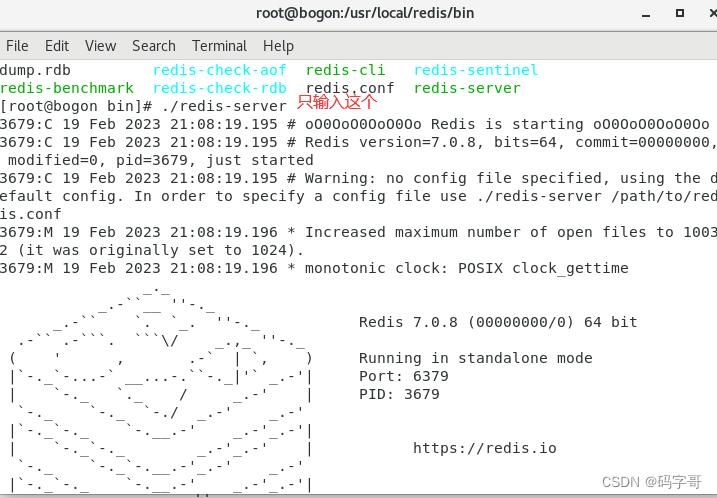717x498 pixels.
Task: Click the 'Port: 6379' text
Action: coord(404,376)
